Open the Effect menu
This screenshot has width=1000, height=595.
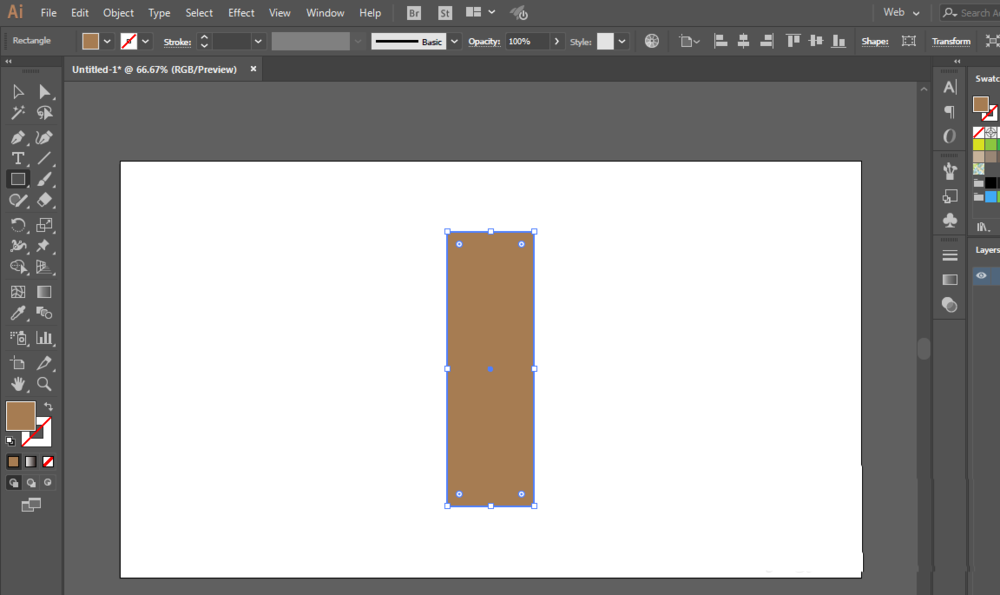(241, 13)
